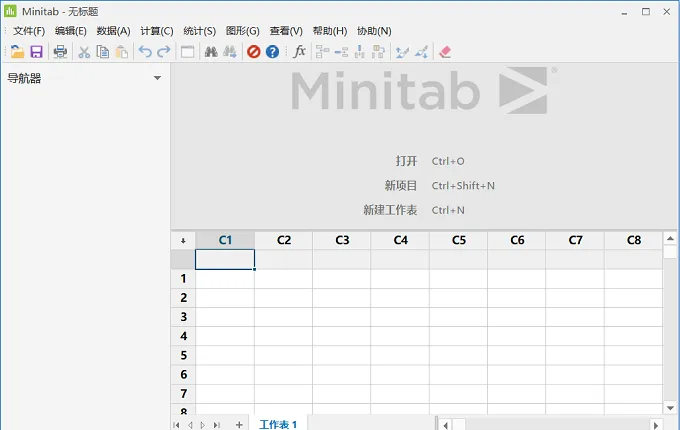
Task: Undo the last action
Action: click(145, 52)
